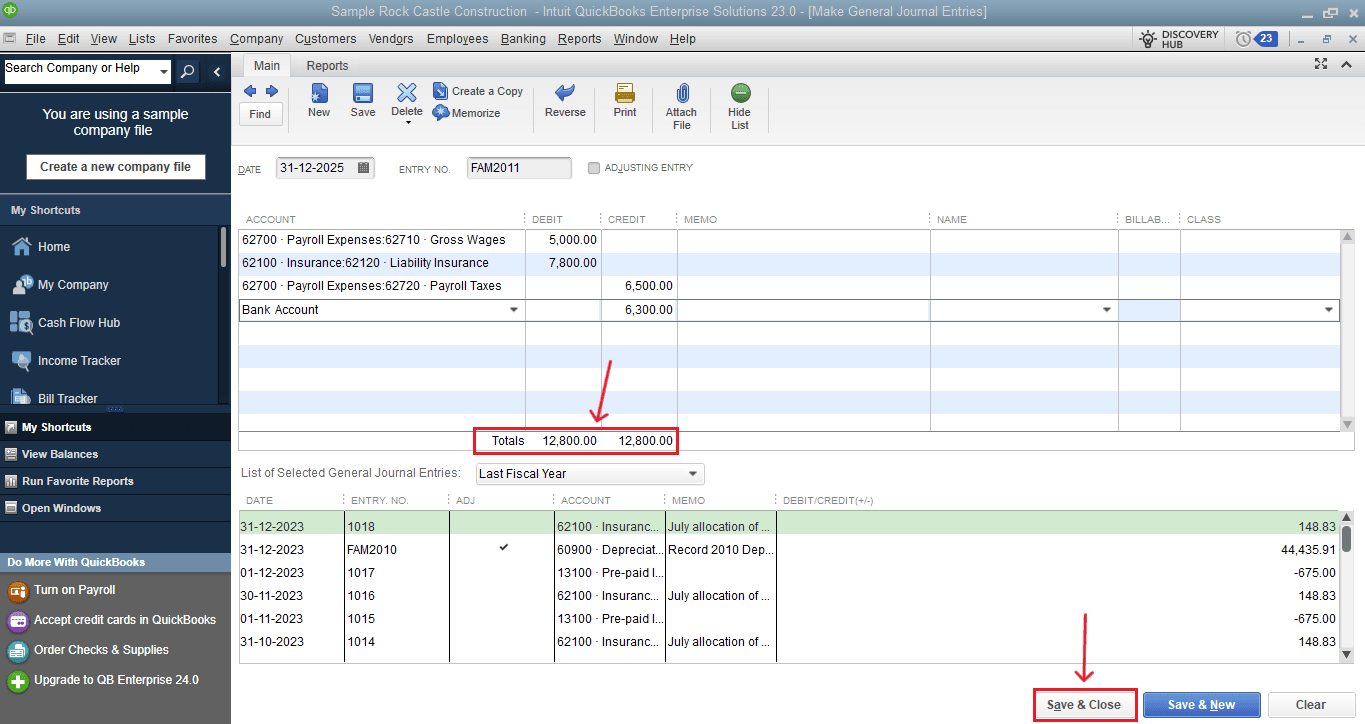The height and width of the screenshot is (724, 1365).
Task: Collapse the left sidebar panel arrow
Action: point(217,71)
